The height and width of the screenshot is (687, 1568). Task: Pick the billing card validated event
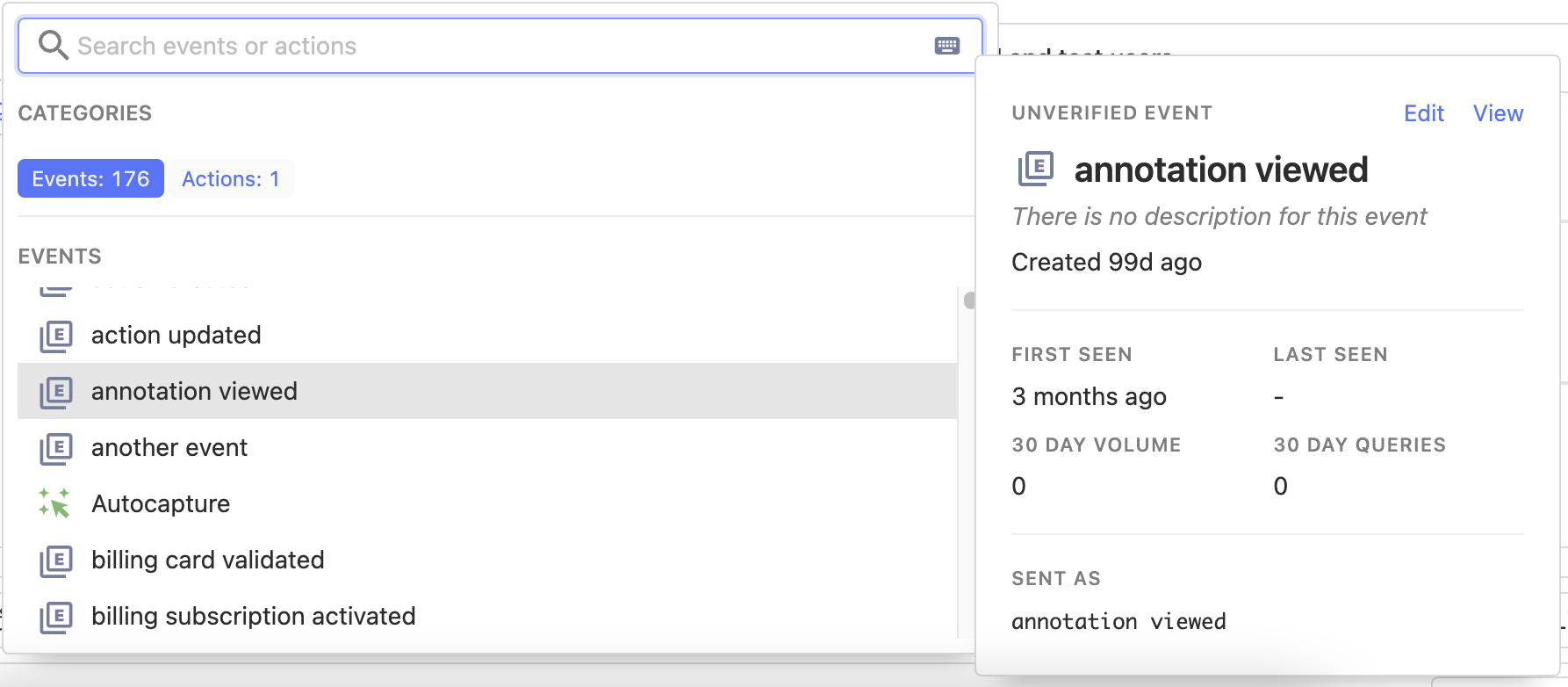tap(208, 560)
